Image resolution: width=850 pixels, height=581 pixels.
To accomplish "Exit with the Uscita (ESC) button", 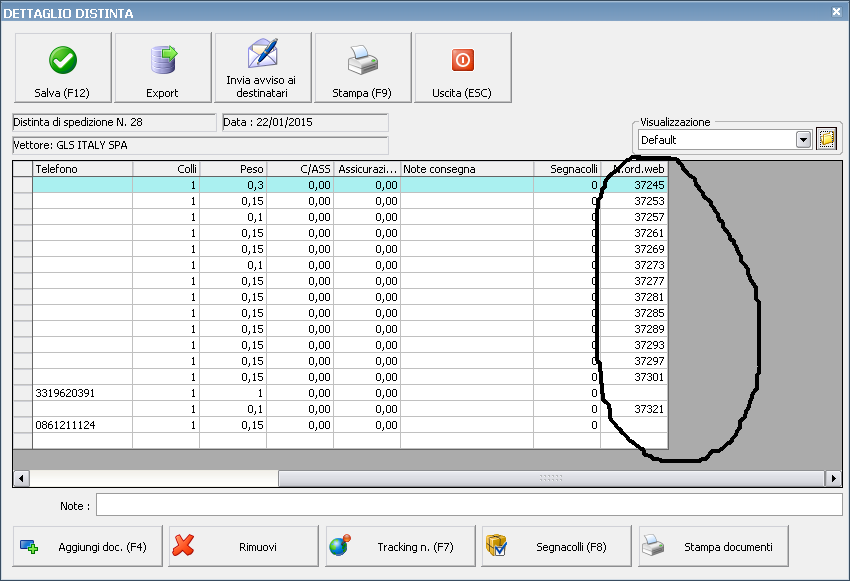I will (462, 68).
